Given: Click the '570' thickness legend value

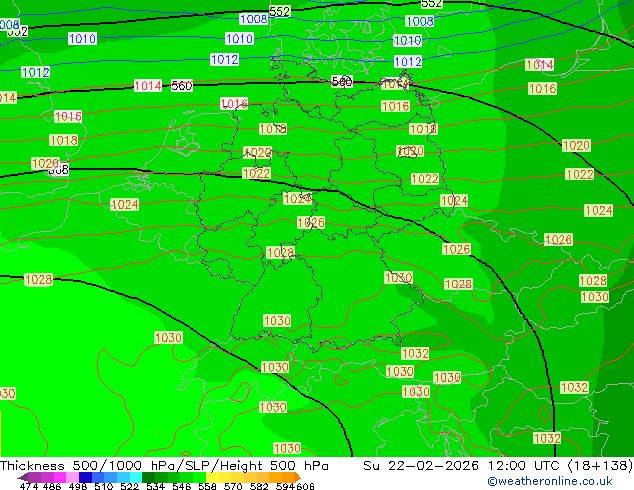Looking at the screenshot, I should click(x=233, y=486).
